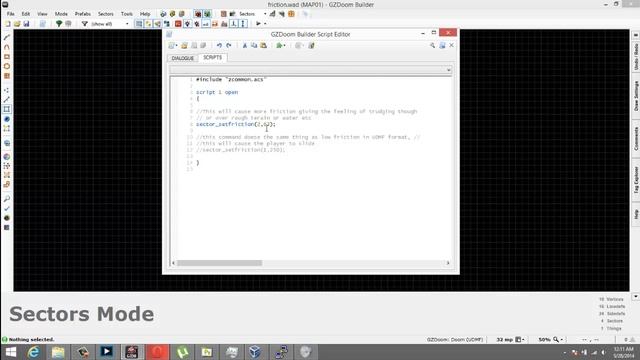Click the green Thing filter icon
640x360 pixels.
point(59,24)
